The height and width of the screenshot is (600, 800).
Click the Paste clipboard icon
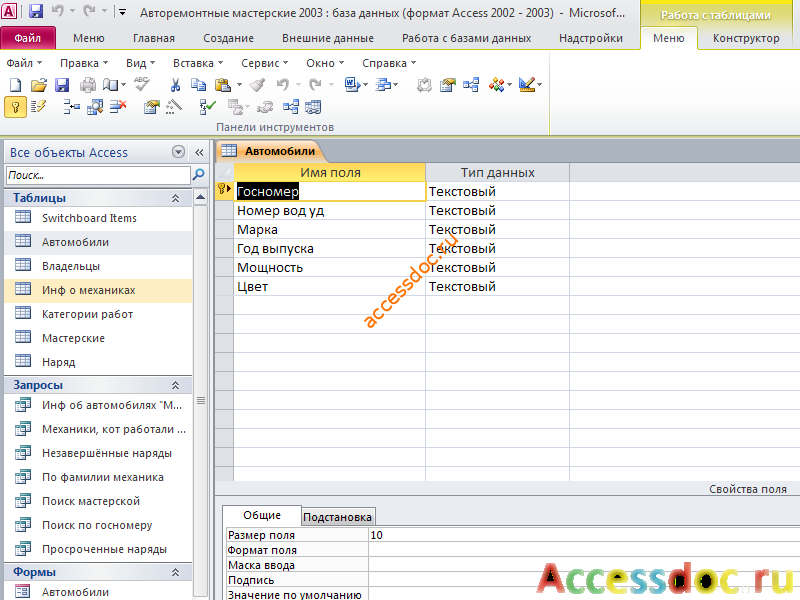point(223,85)
